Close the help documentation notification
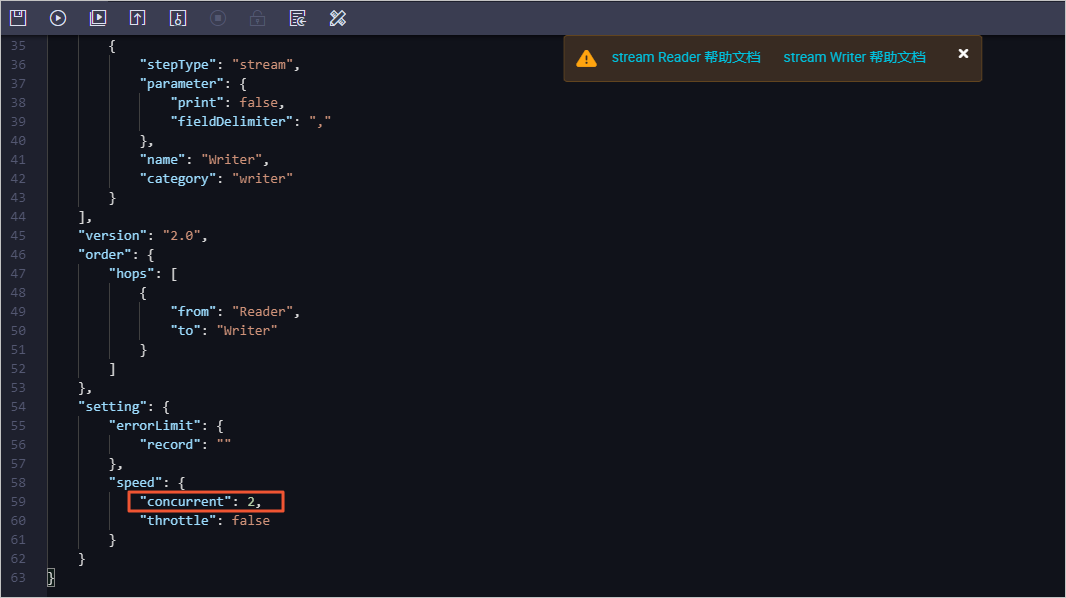Viewport: 1066px width, 598px height. tap(963, 54)
